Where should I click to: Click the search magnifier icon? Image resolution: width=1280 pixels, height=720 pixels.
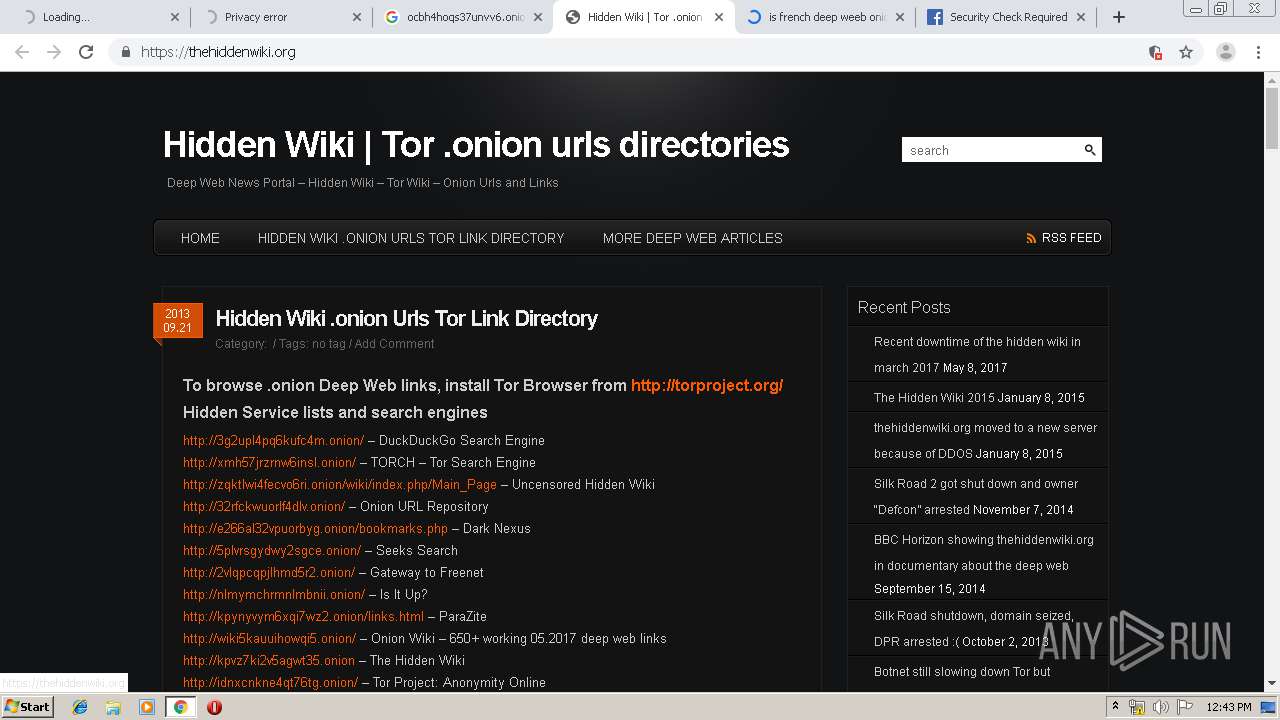pyautogui.click(x=1090, y=150)
